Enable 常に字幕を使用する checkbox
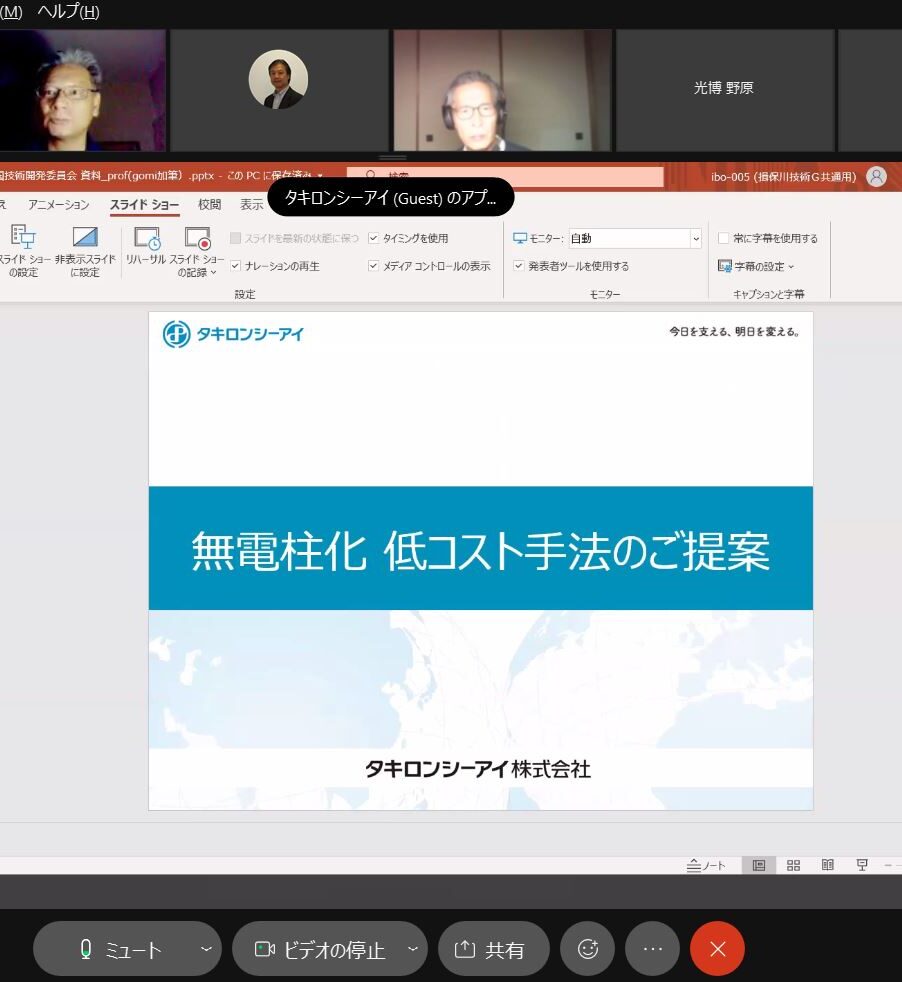 click(723, 238)
